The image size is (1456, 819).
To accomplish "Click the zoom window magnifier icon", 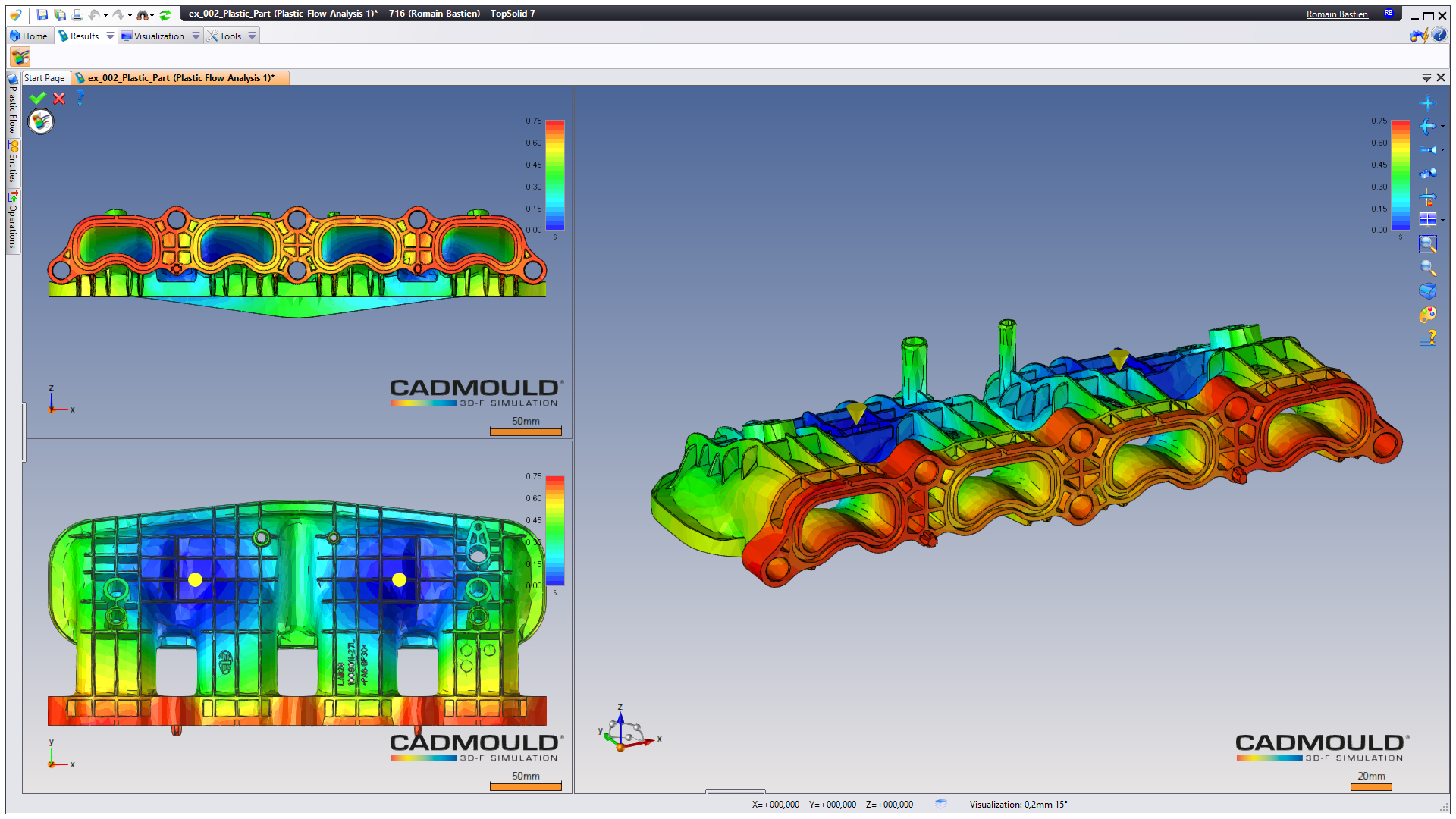I will click(x=1427, y=244).
